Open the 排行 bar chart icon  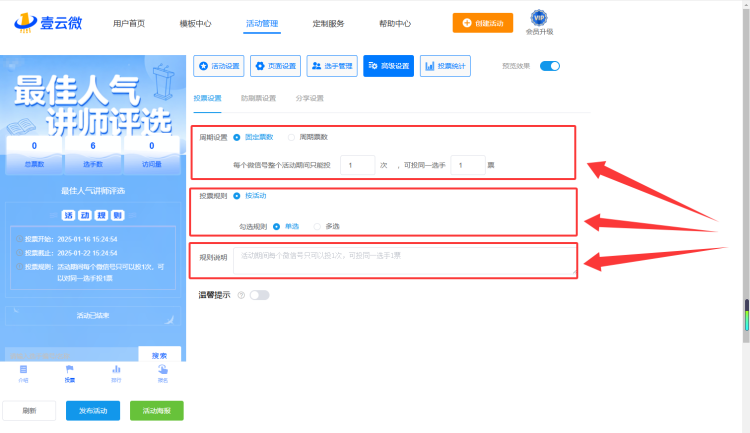(116, 369)
